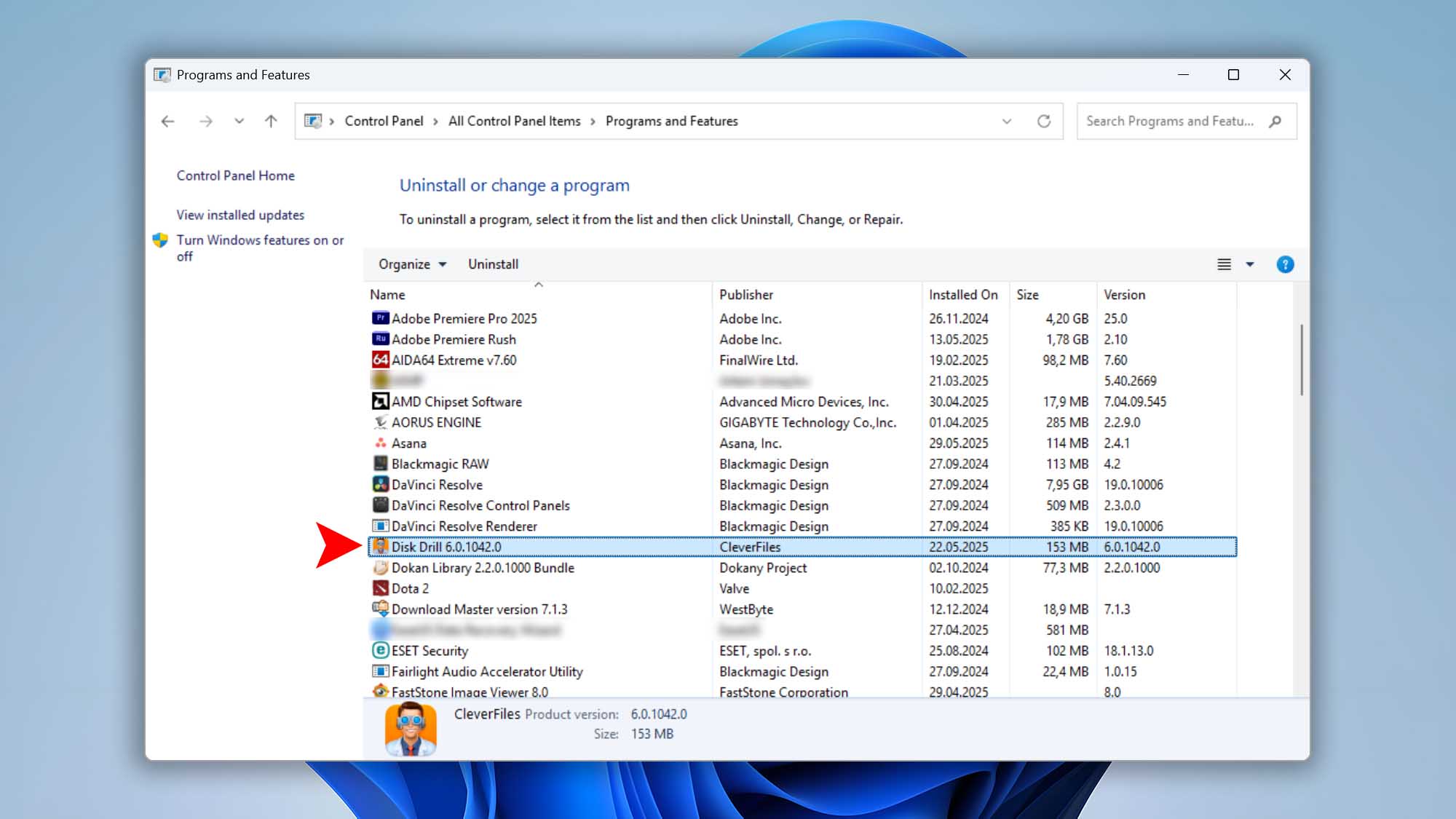Click the Search Programs and Features field
This screenshot has height=819, width=1456.
coord(1187,121)
